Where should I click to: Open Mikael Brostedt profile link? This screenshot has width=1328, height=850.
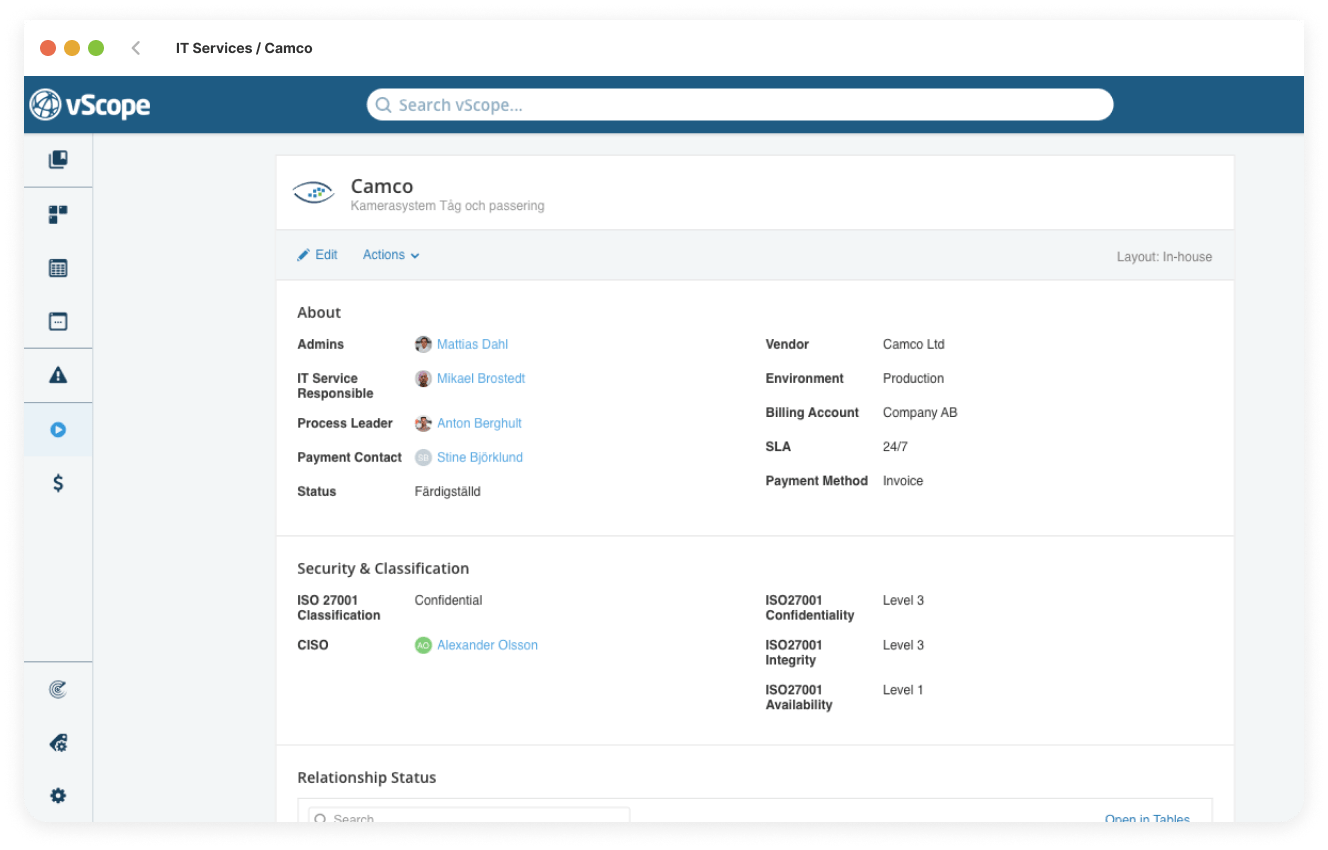pos(481,378)
